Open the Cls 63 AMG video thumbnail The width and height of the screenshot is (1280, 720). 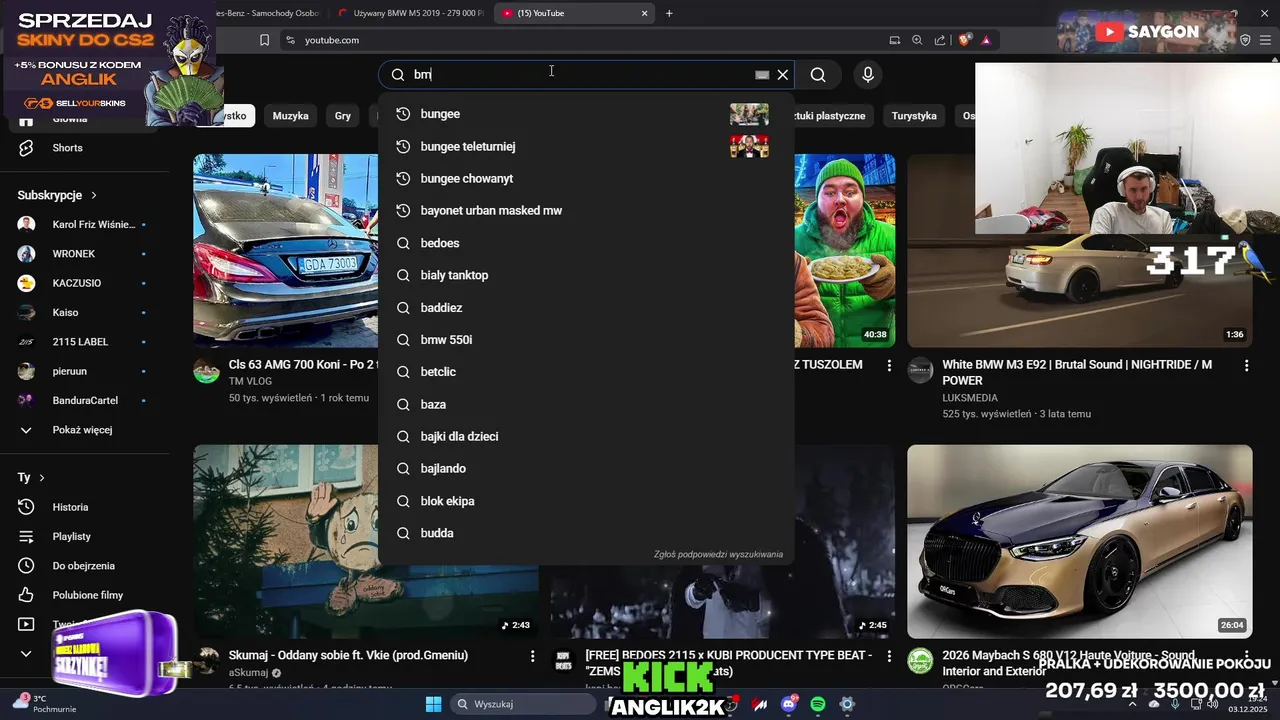pos(286,250)
